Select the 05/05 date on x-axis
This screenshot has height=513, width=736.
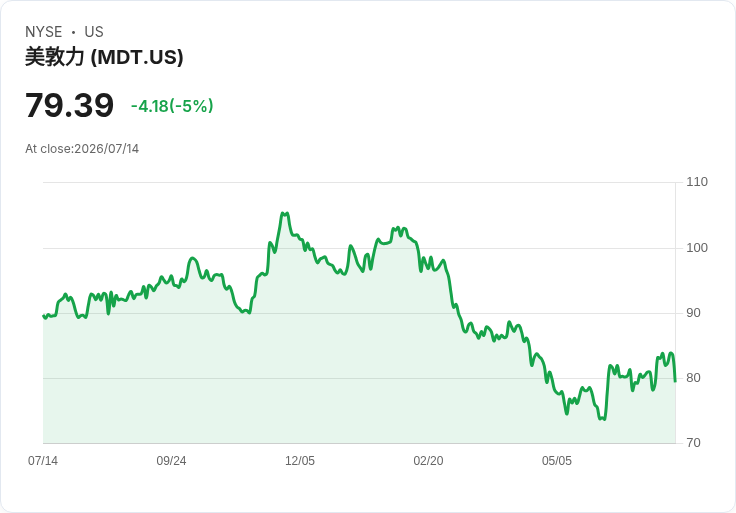557,461
